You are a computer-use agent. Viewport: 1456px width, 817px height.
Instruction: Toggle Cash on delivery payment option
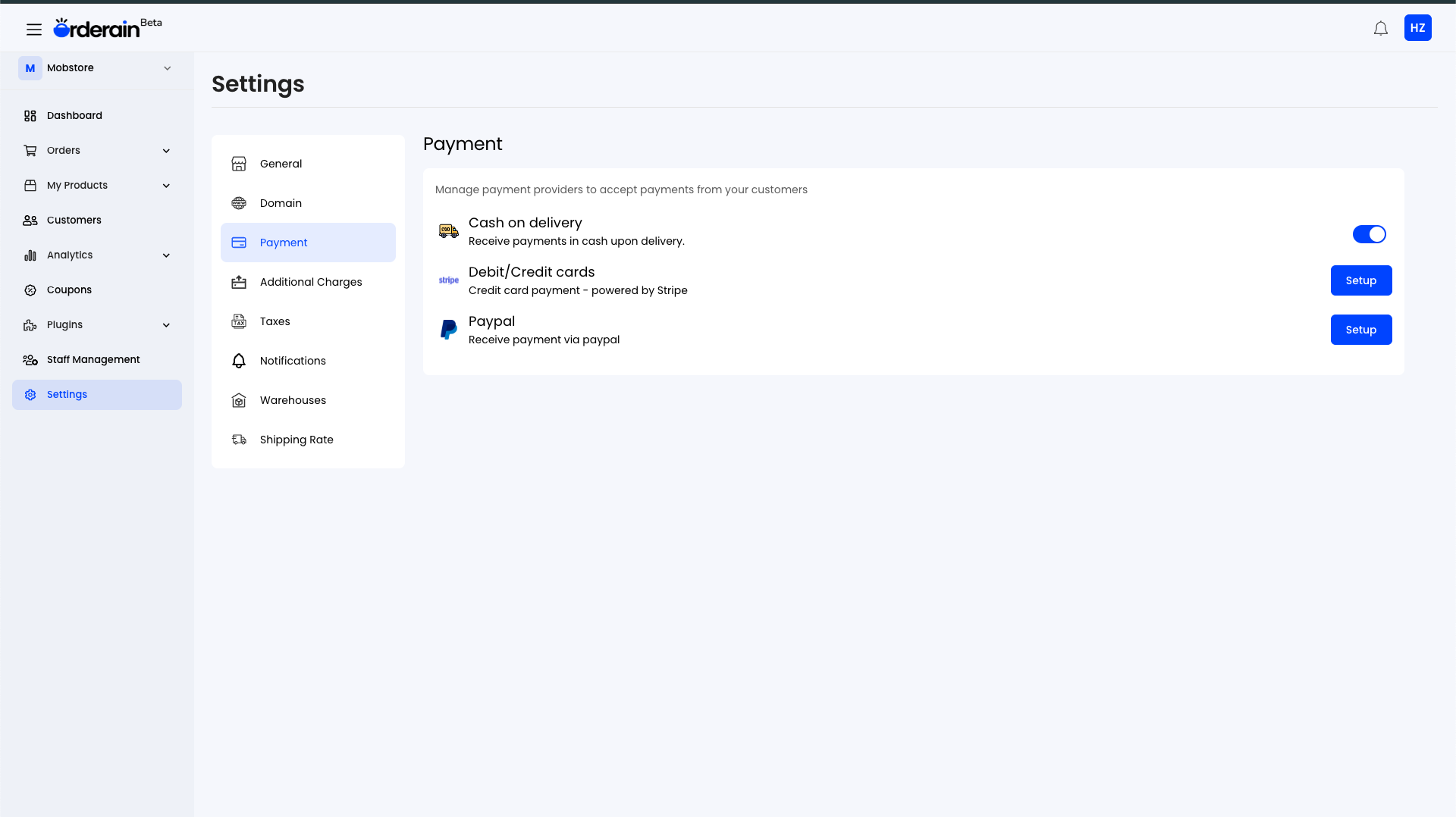(x=1369, y=234)
